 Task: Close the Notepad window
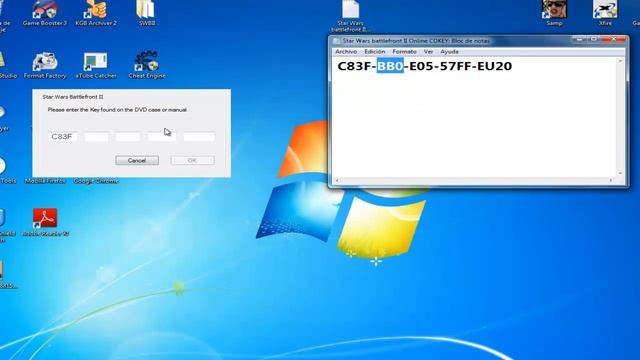click(x=614, y=39)
